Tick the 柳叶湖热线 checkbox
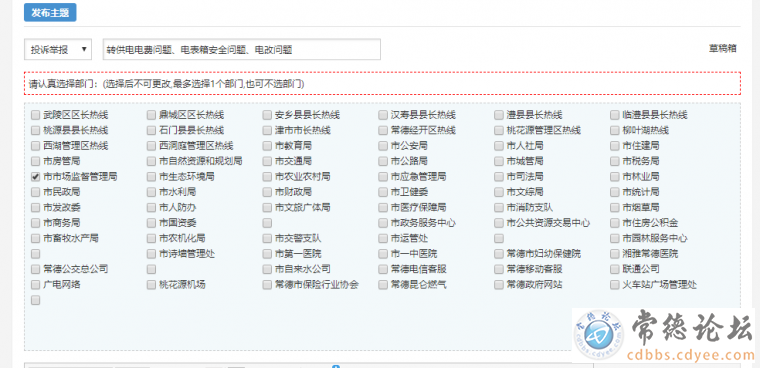Screen dimensions: 760x368 (615, 130)
